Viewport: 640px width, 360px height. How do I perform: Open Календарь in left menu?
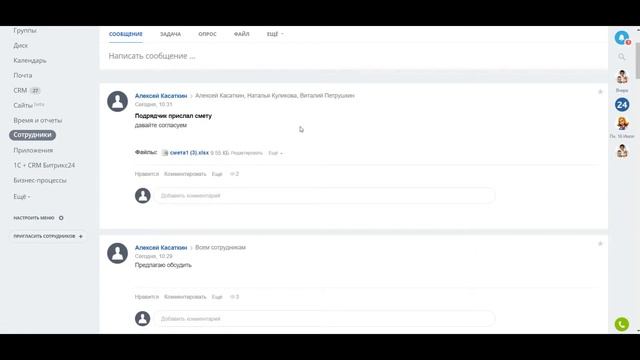30,60
